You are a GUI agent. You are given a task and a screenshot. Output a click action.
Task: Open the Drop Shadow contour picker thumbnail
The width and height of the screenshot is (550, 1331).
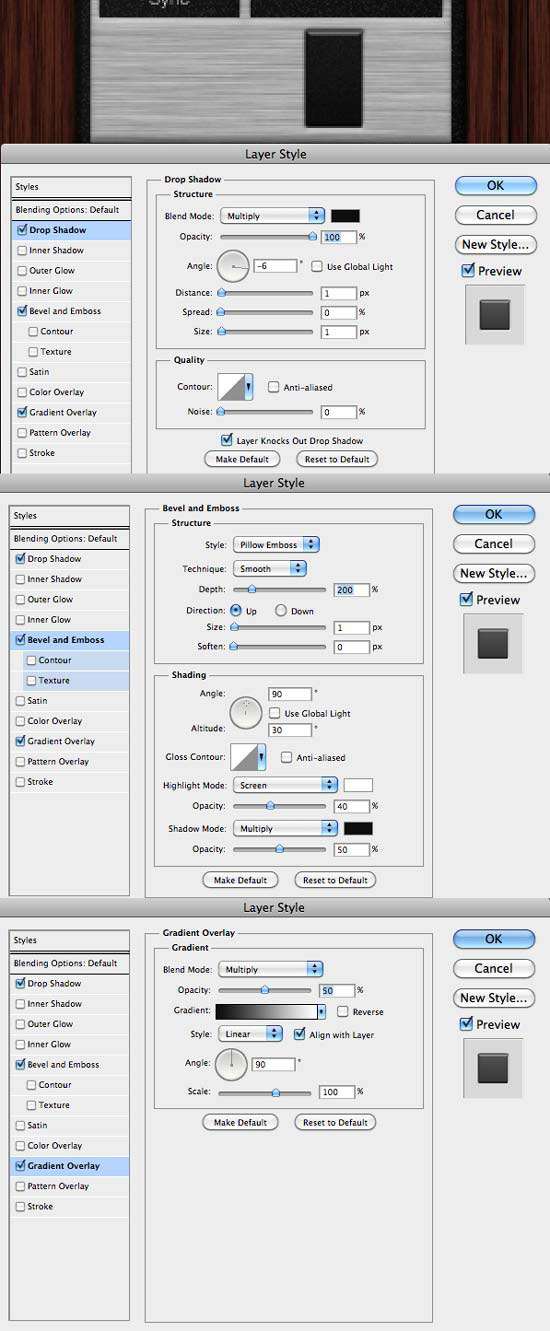click(235, 386)
